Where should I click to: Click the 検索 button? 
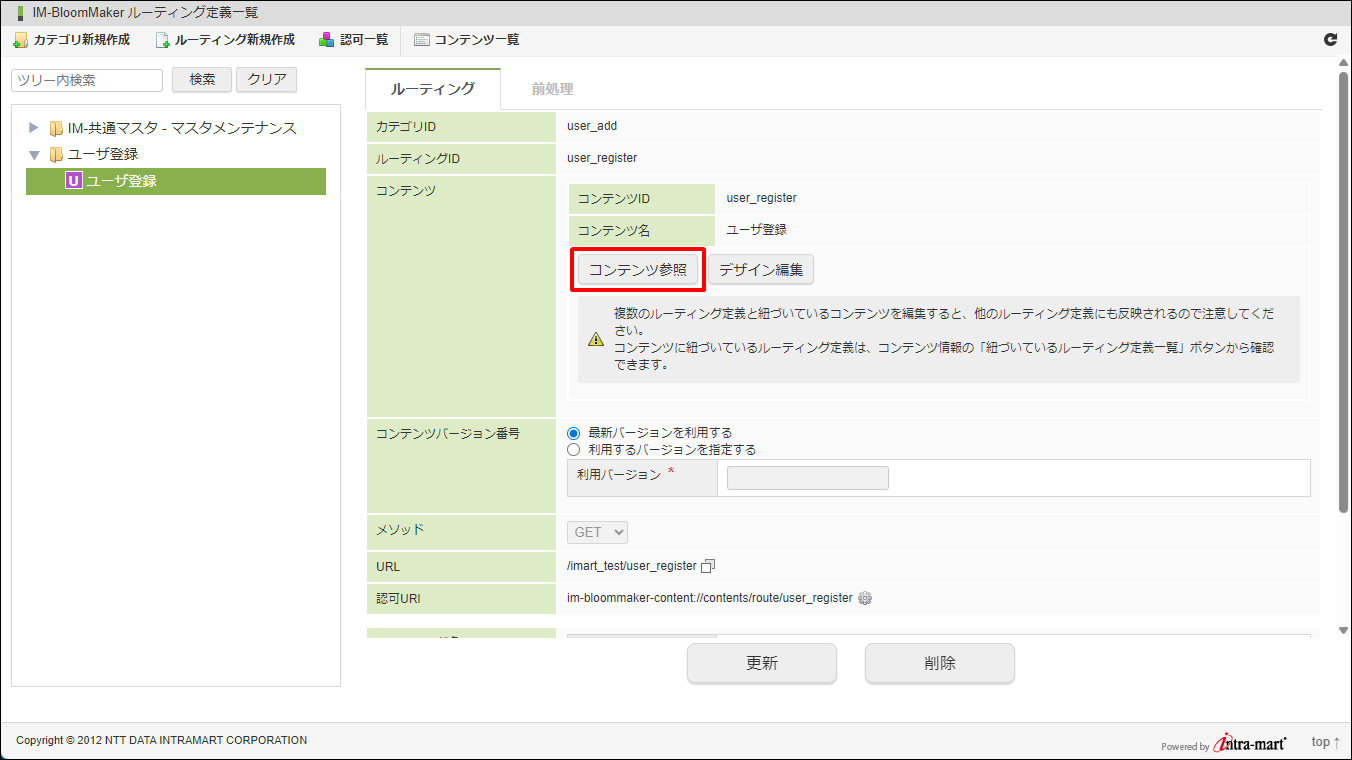202,80
